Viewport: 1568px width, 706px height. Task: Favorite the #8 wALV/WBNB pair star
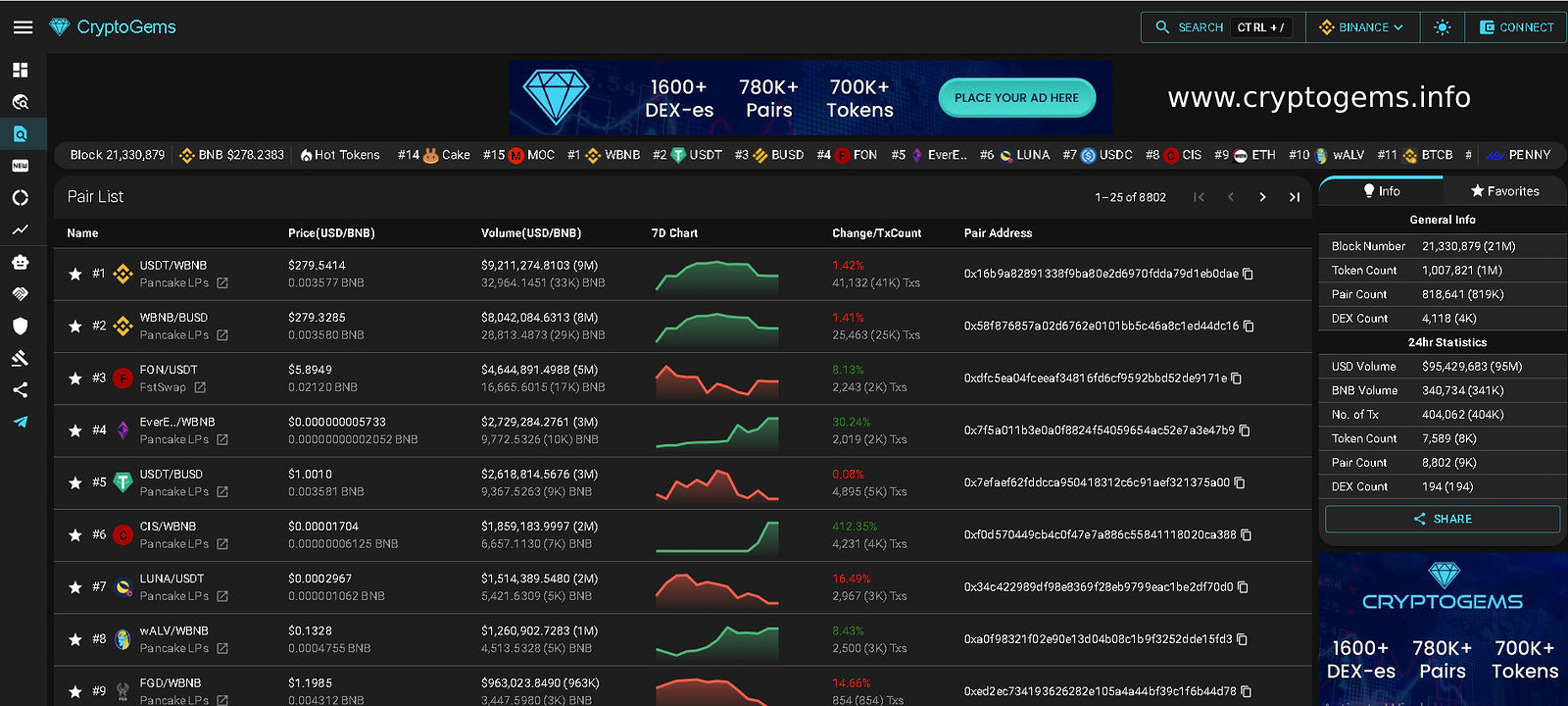[x=74, y=639]
